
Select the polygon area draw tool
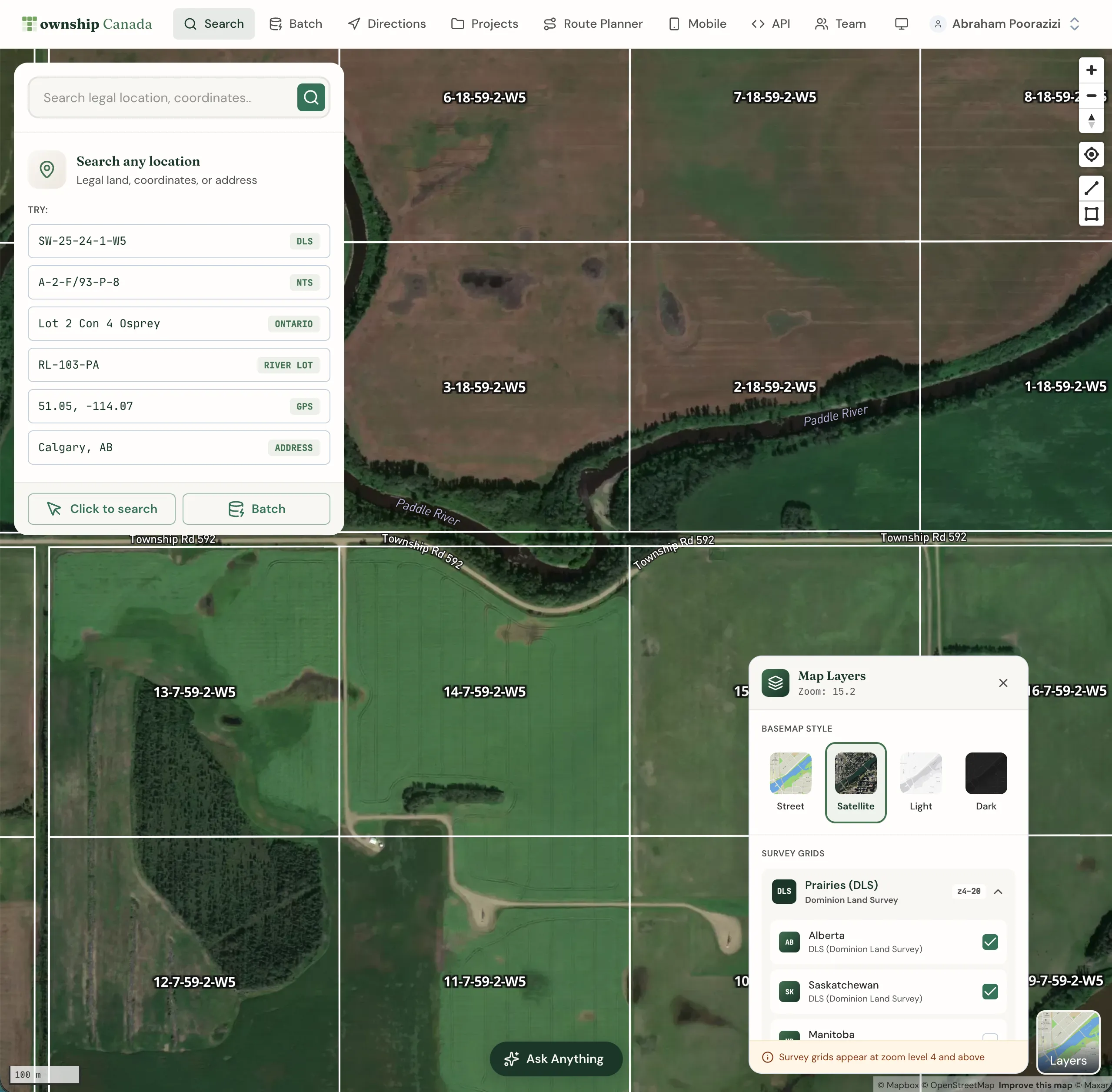coord(1091,214)
